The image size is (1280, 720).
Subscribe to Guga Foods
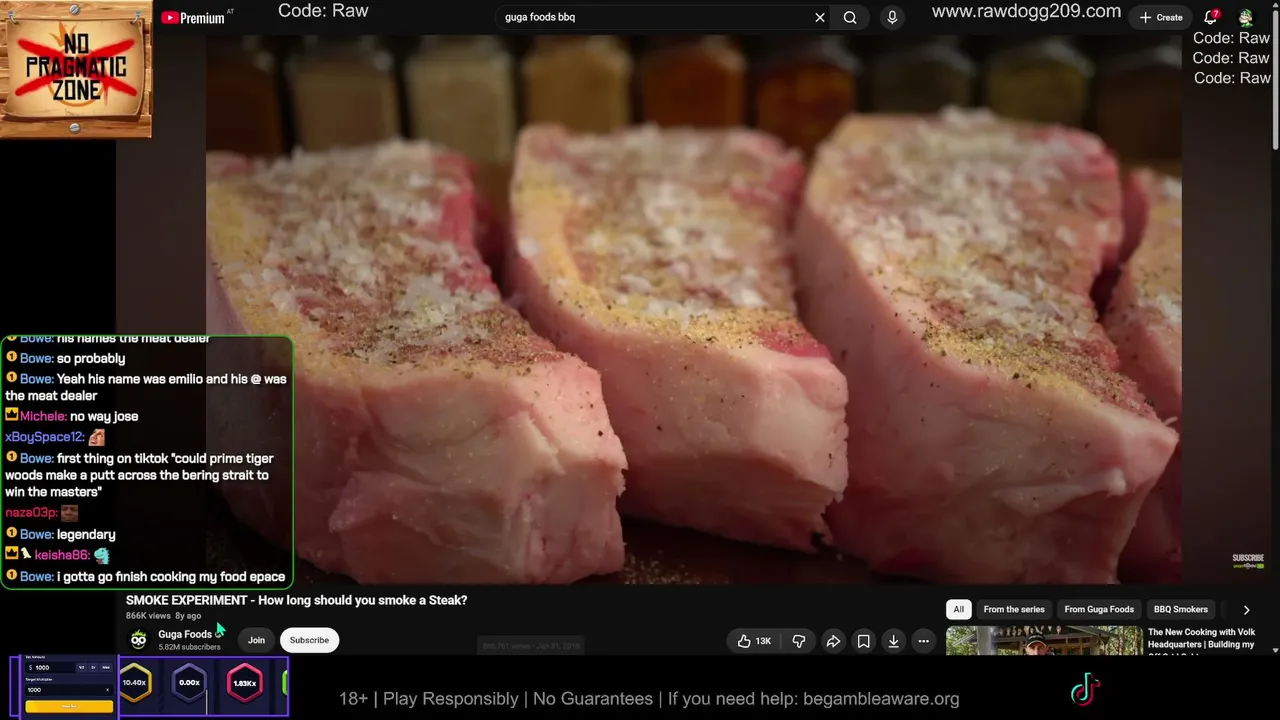pyautogui.click(x=309, y=640)
